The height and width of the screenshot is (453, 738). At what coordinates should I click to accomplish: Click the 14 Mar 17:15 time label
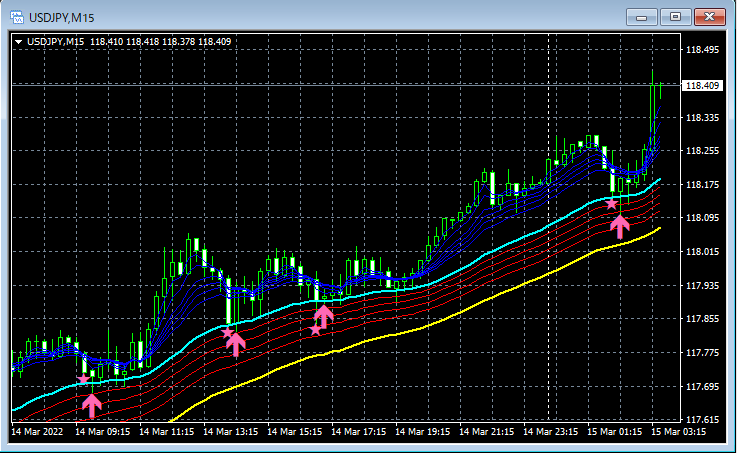pyautogui.click(x=358, y=432)
